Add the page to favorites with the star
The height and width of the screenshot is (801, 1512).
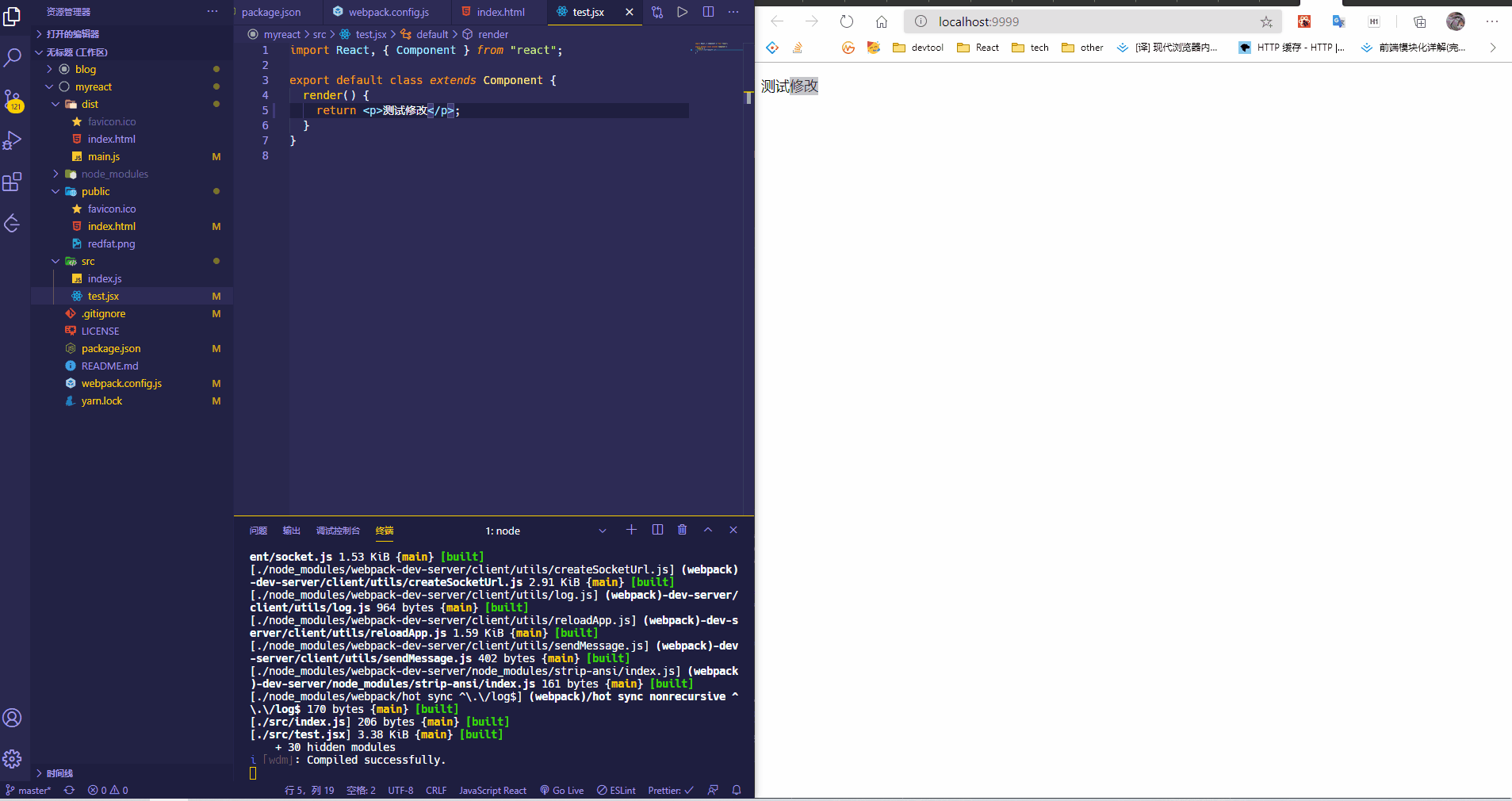point(1266,21)
